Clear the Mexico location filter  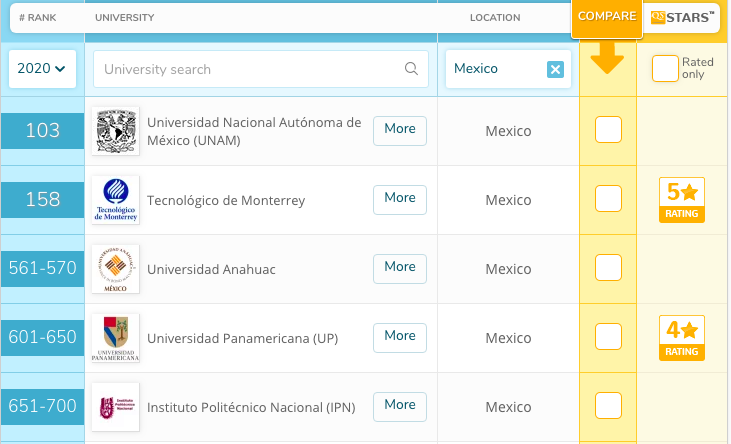click(x=555, y=69)
